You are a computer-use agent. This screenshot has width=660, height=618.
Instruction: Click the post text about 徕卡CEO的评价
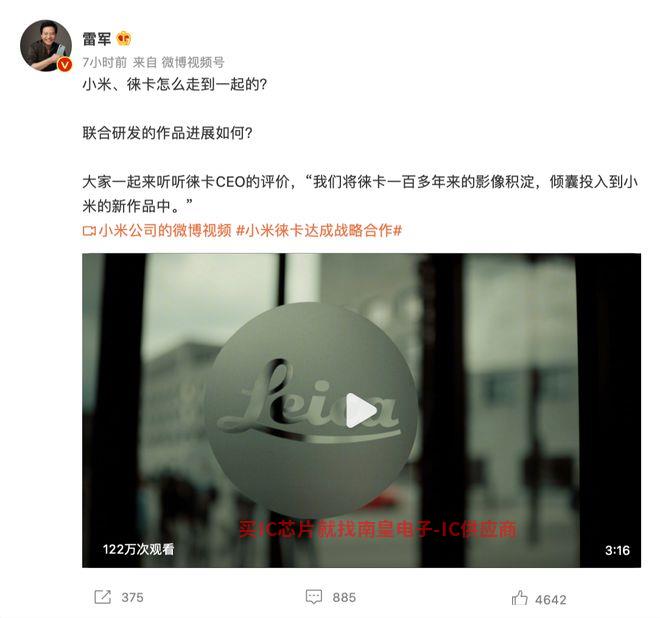pos(360,194)
